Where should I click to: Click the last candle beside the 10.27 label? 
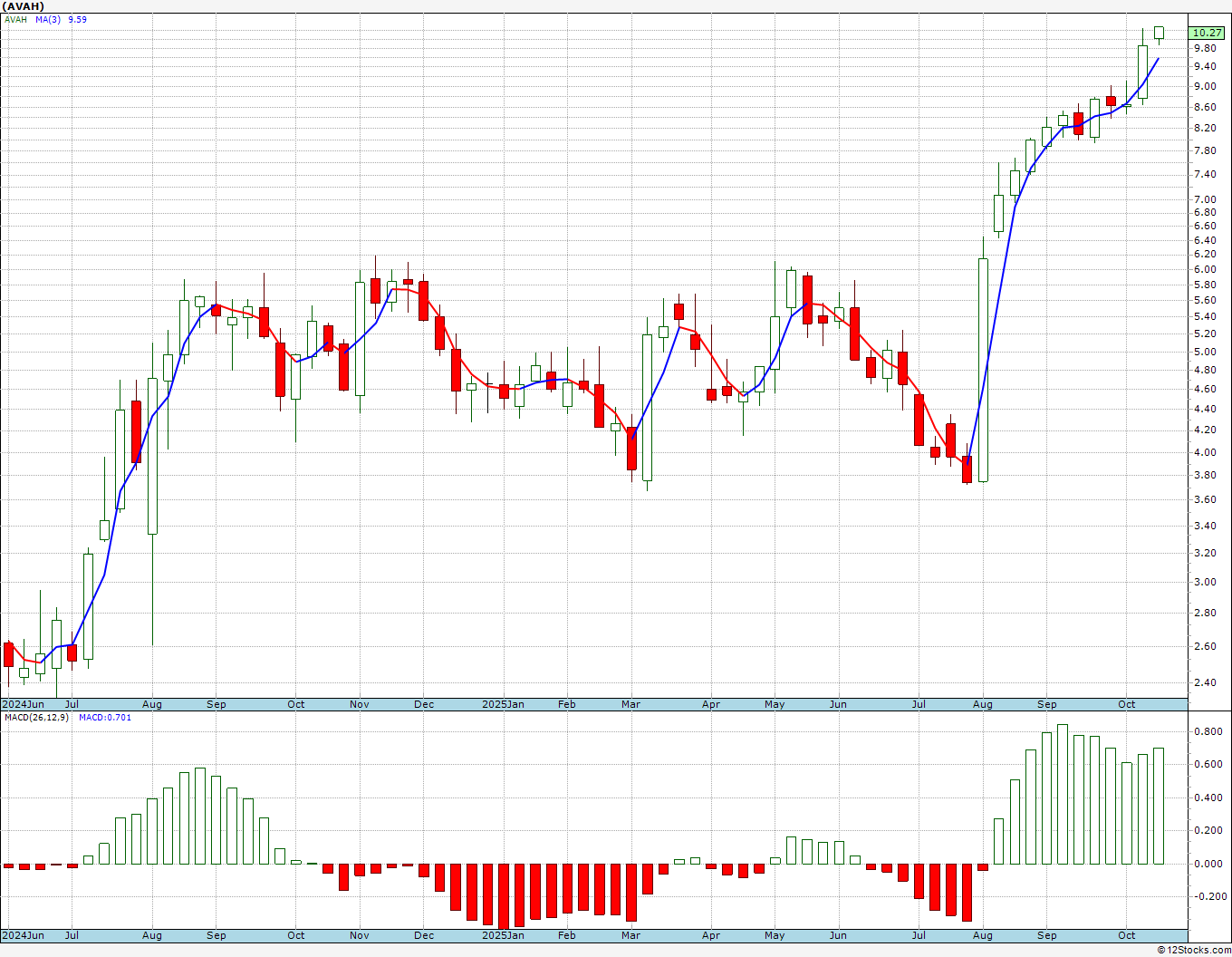coord(1159,34)
